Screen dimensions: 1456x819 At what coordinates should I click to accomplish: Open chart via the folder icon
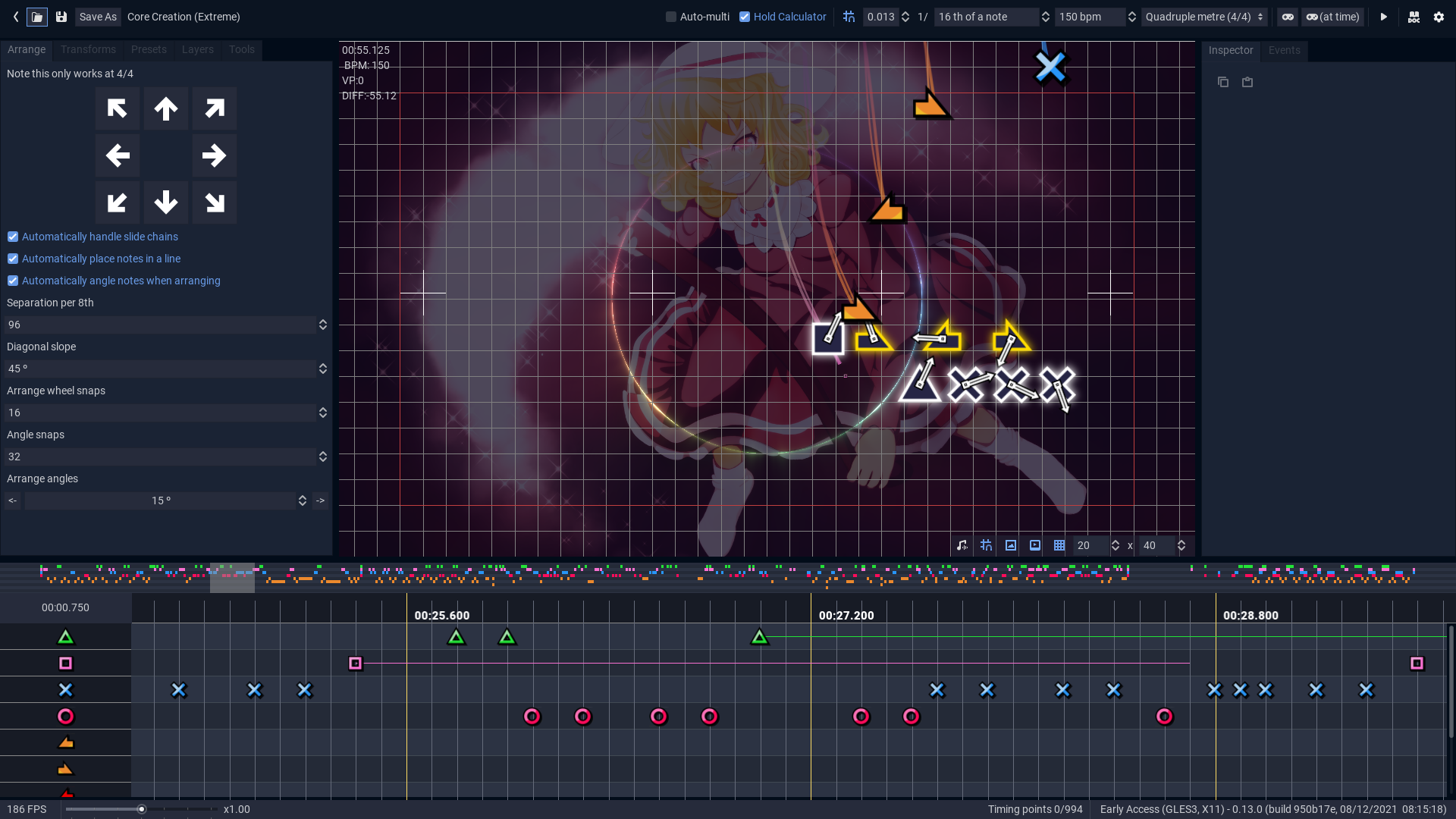tap(37, 17)
